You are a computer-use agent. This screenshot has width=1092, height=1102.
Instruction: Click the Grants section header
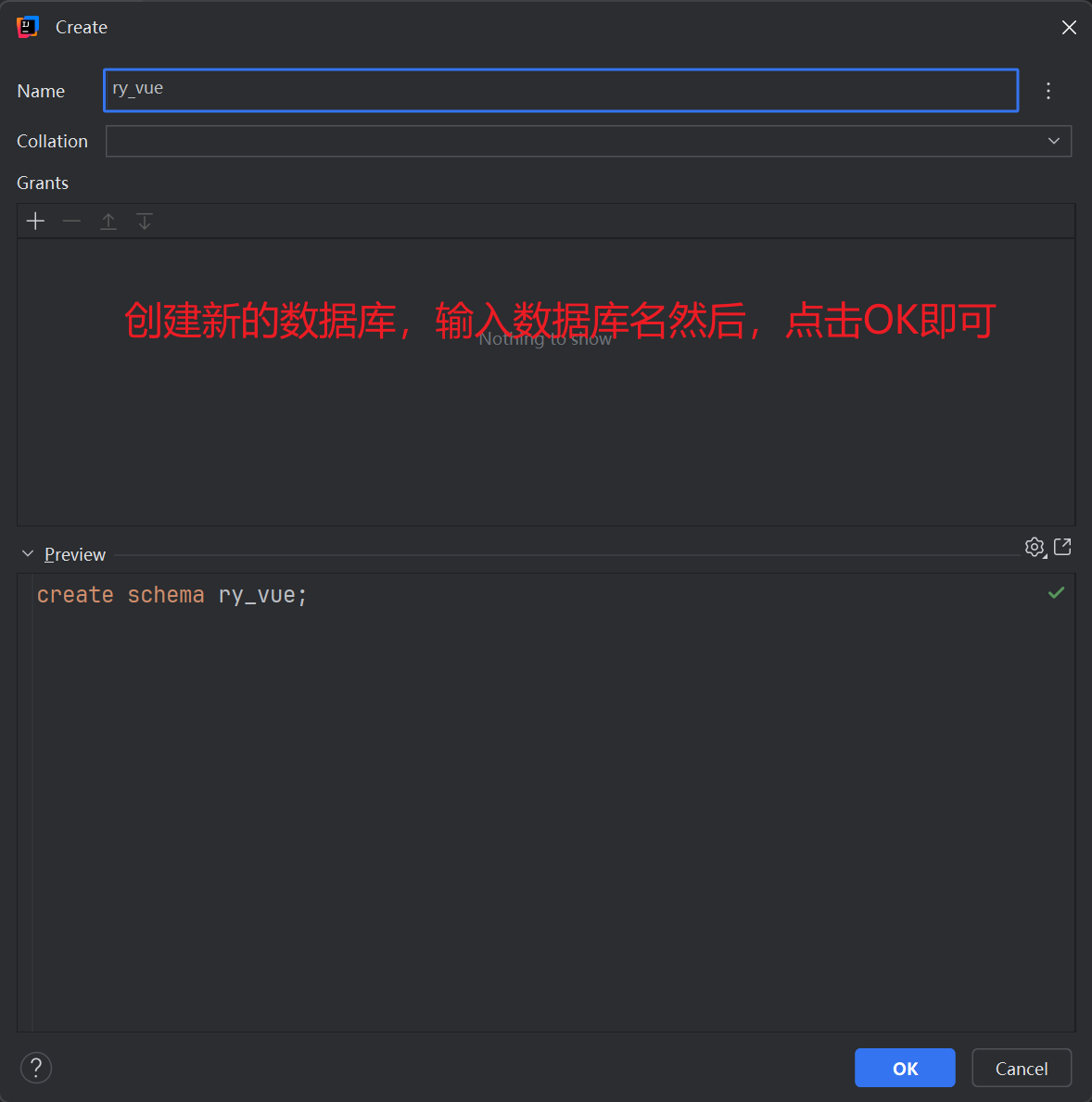42,183
